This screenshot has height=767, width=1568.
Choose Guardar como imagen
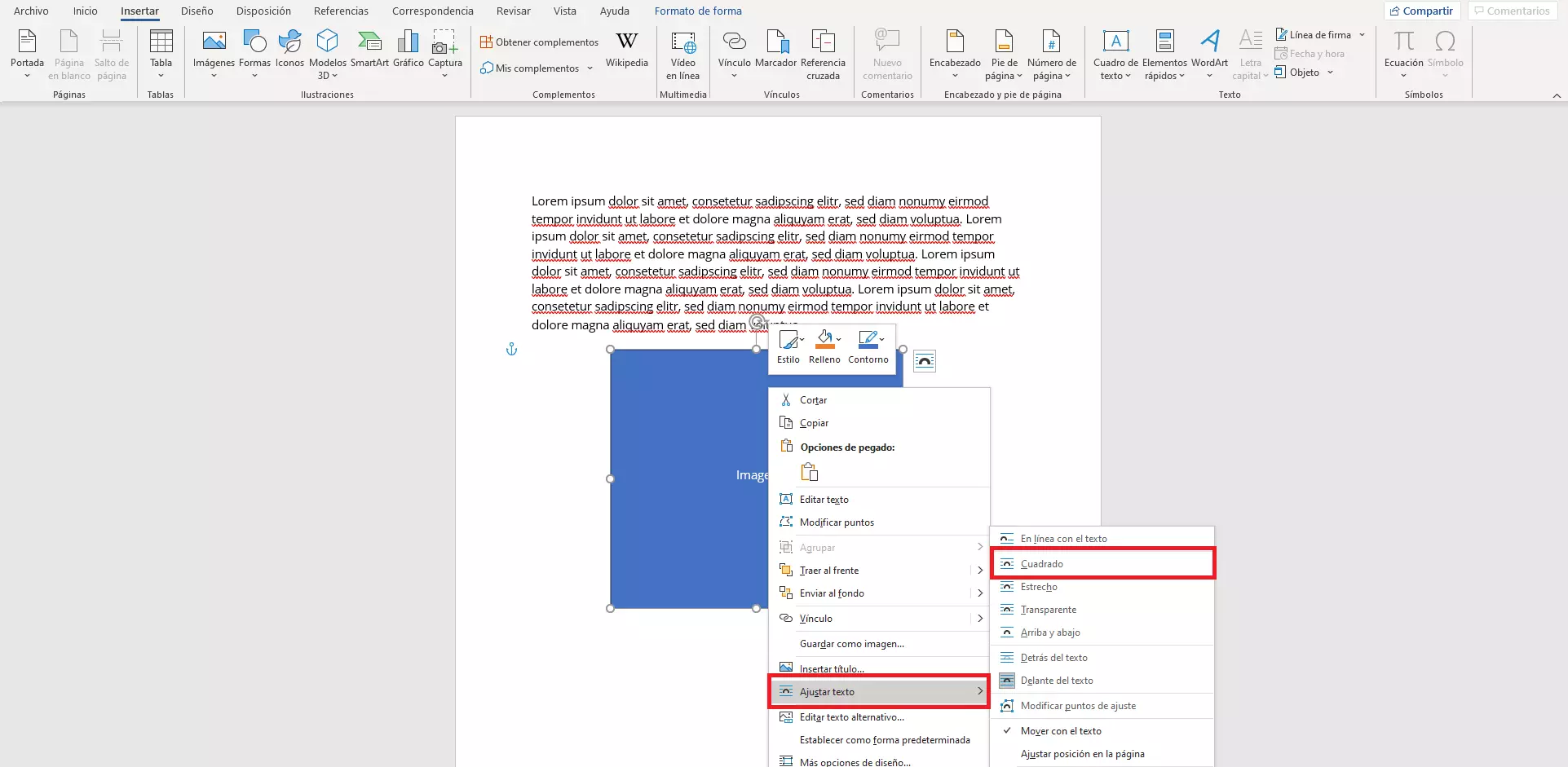click(x=879, y=644)
